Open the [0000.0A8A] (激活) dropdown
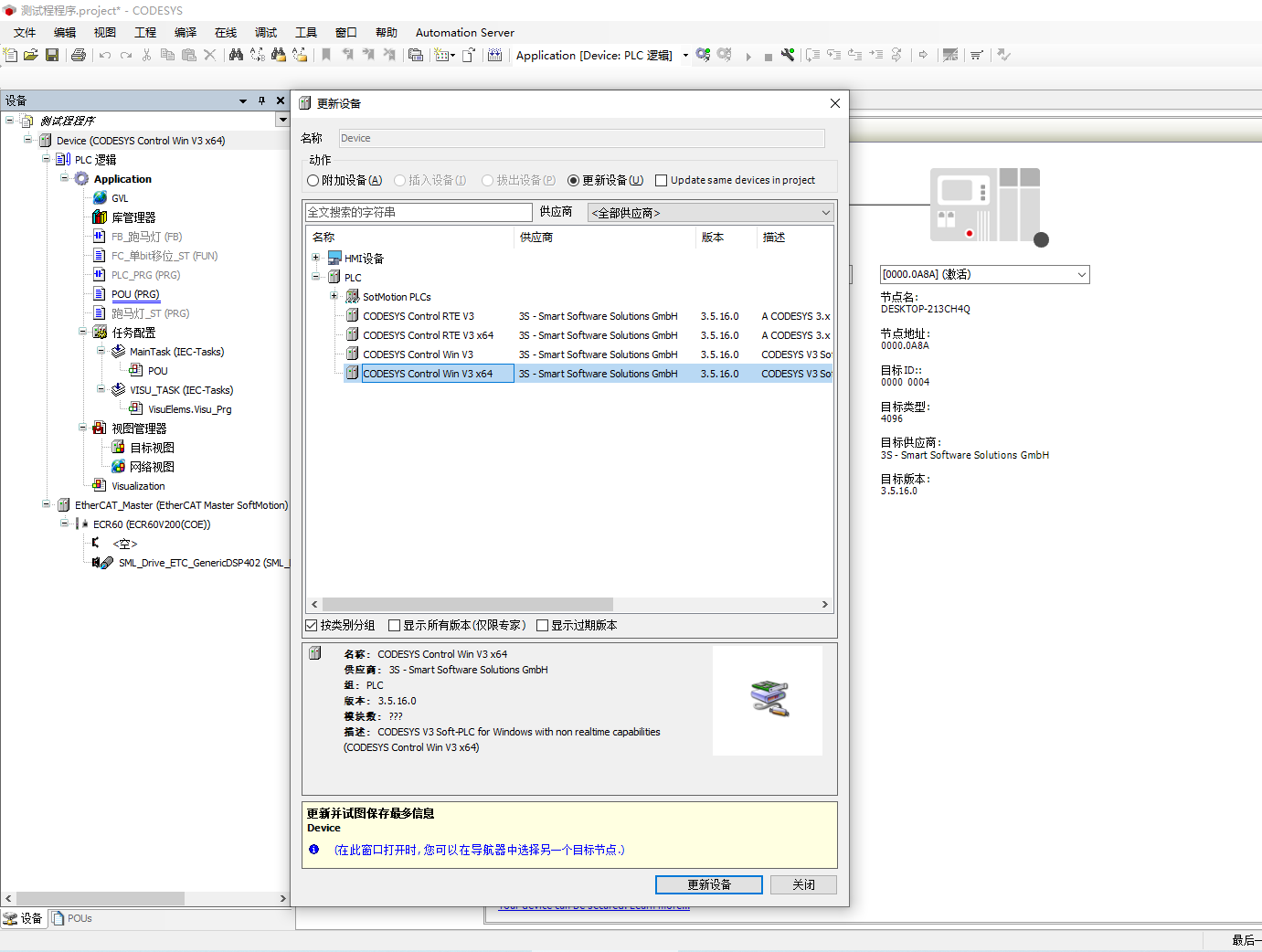Viewport: 1262px width, 952px height. pyautogui.click(x=985, y=274)
